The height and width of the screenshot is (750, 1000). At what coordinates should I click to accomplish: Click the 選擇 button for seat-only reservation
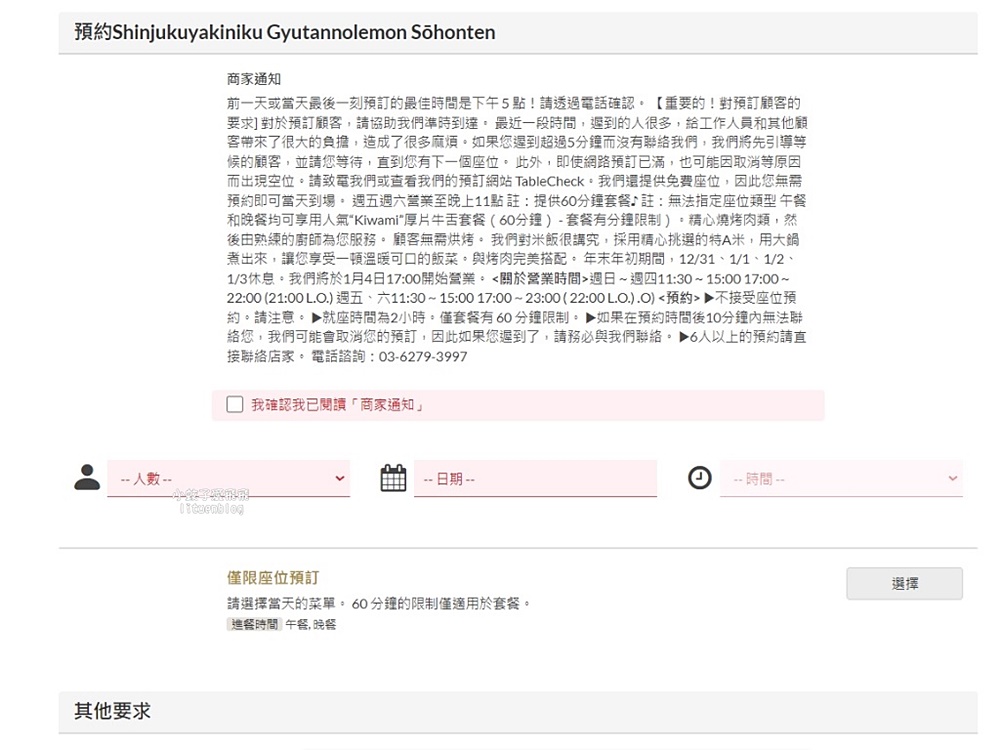click(904, 584)
